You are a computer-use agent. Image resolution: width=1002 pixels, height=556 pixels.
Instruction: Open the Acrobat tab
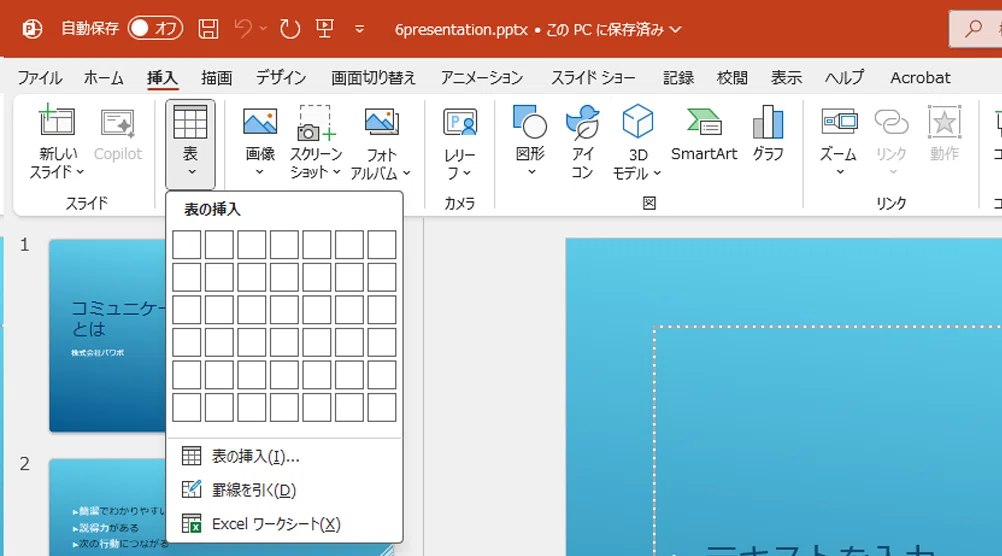(x=920, y=78)
